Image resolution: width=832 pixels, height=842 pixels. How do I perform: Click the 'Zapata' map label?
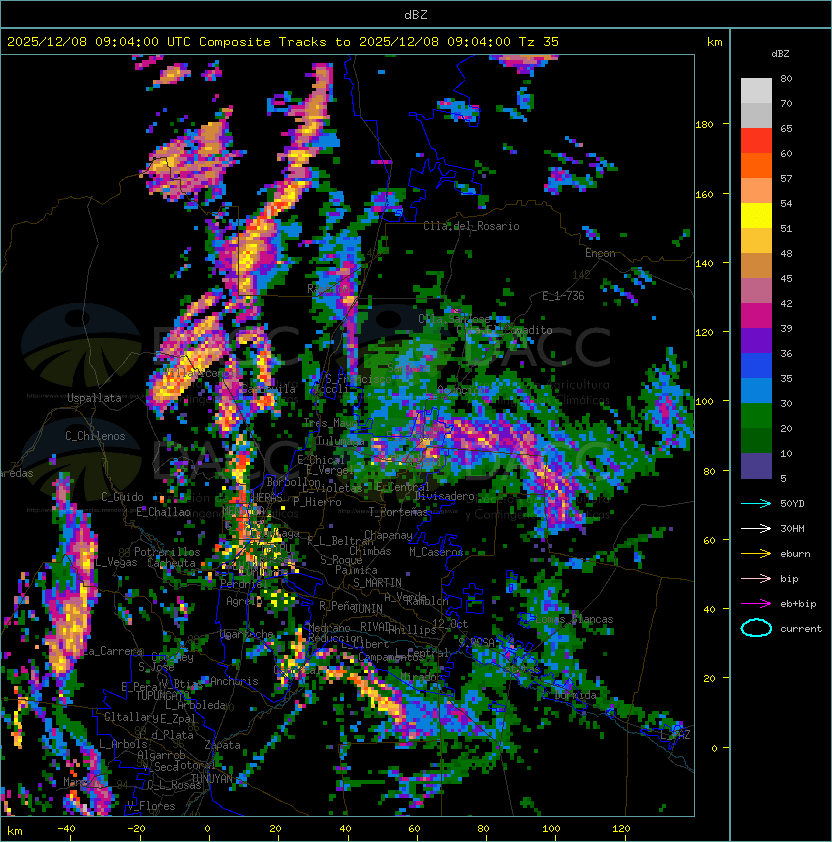222,745
